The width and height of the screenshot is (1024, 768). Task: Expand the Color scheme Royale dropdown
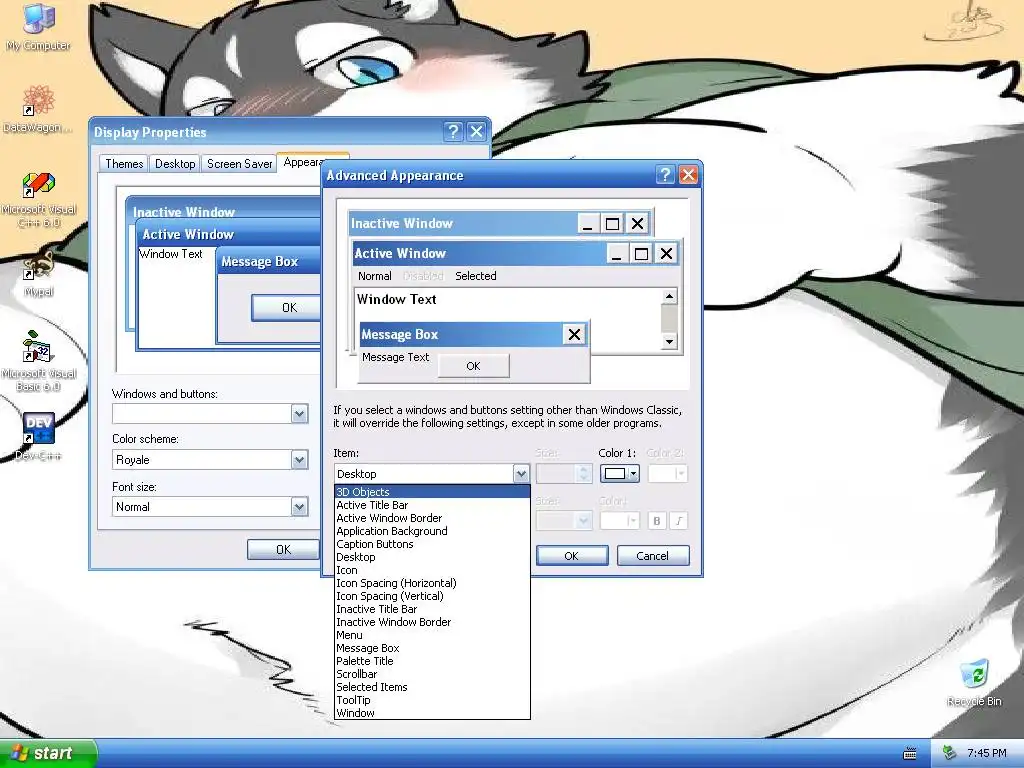(299, 460)
